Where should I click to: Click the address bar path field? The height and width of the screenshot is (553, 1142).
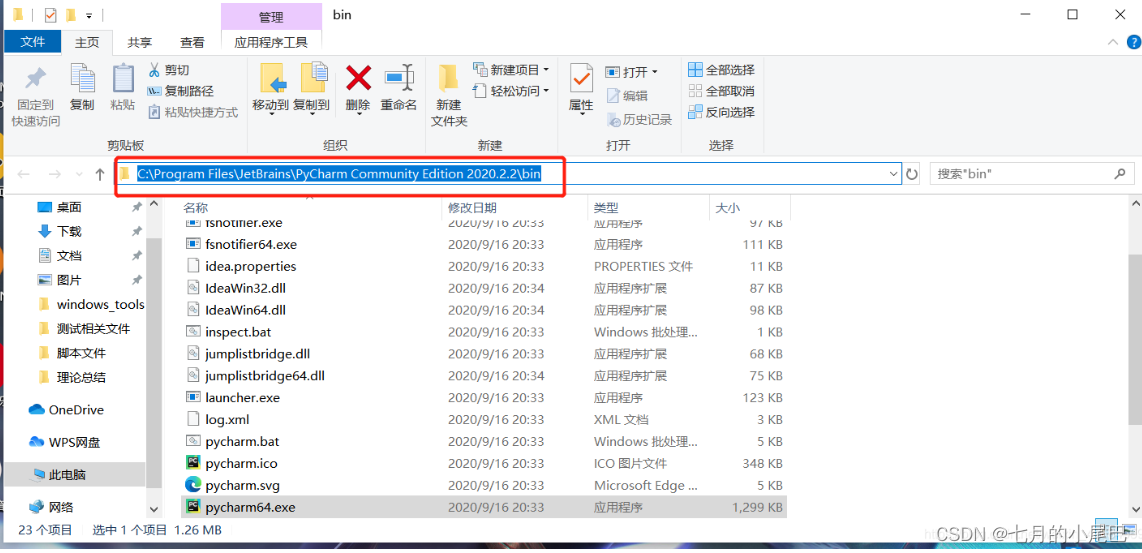click(x=507, y=174)
